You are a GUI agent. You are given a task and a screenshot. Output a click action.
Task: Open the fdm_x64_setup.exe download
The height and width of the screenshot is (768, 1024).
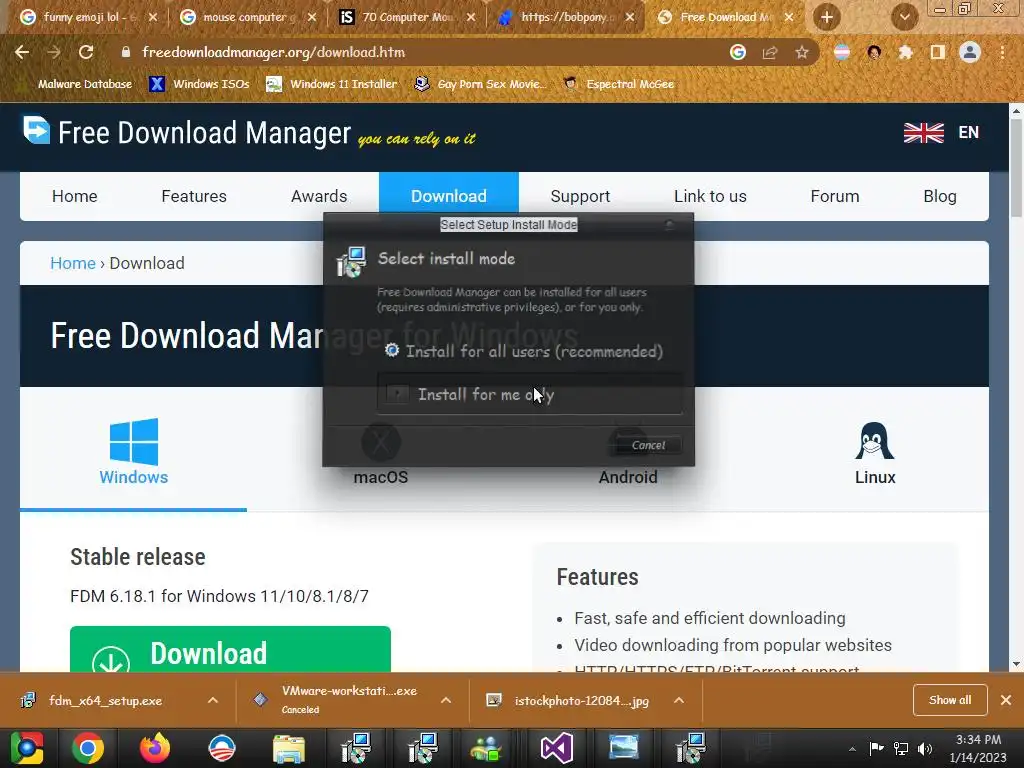106,700
